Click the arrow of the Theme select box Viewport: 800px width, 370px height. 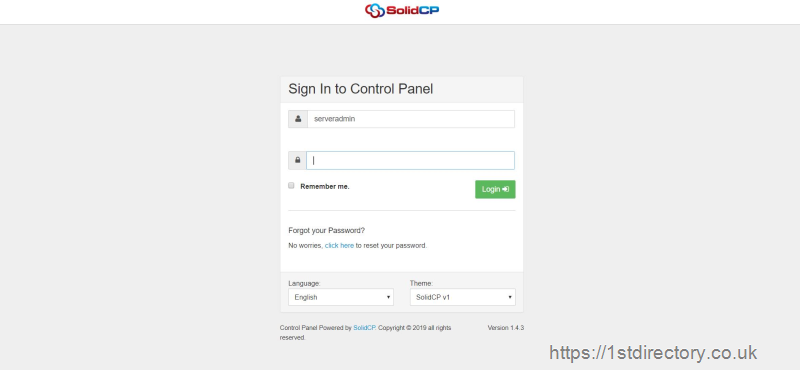pos(510,298)
